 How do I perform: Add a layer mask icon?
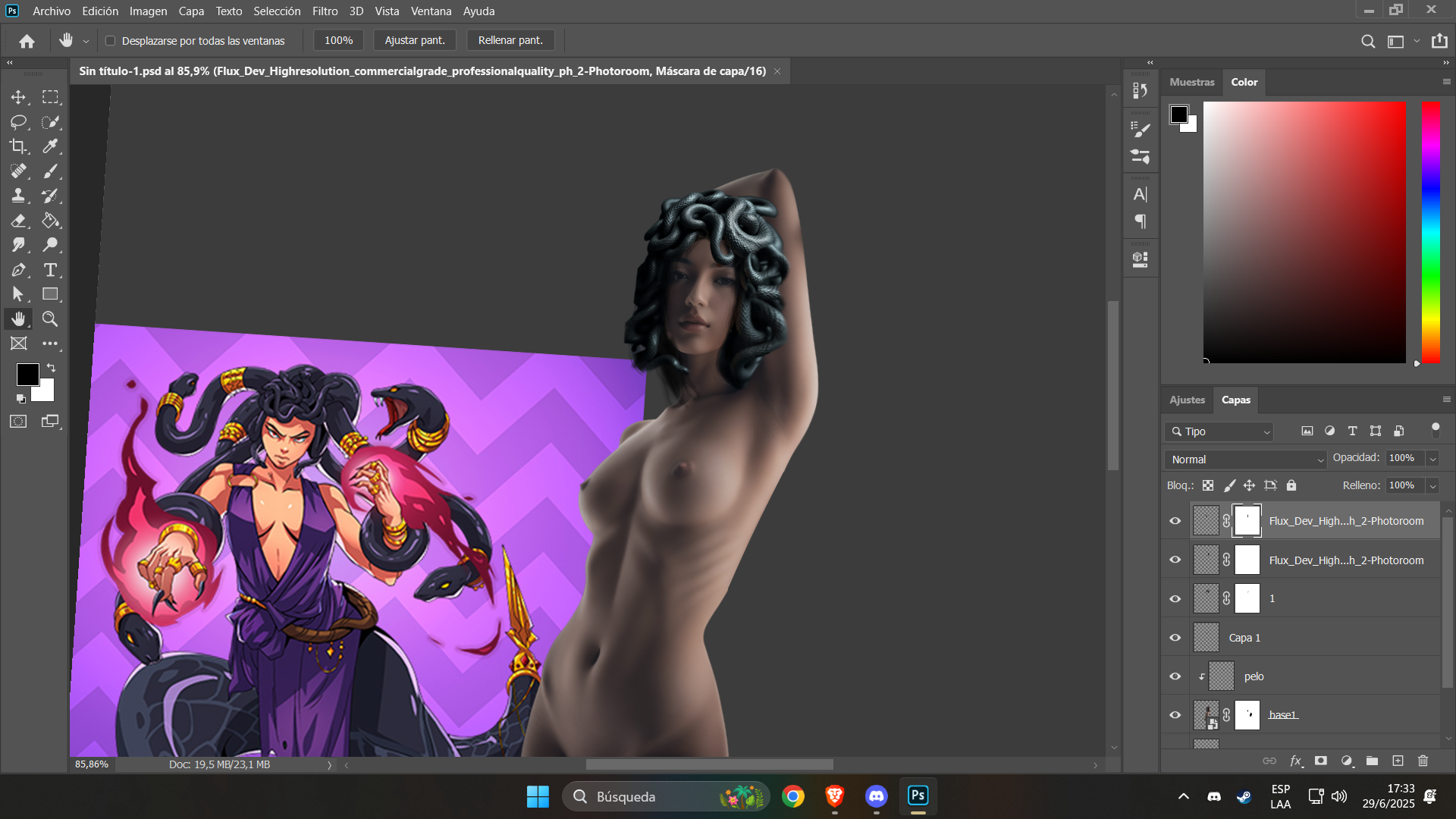pos(1321,761)
